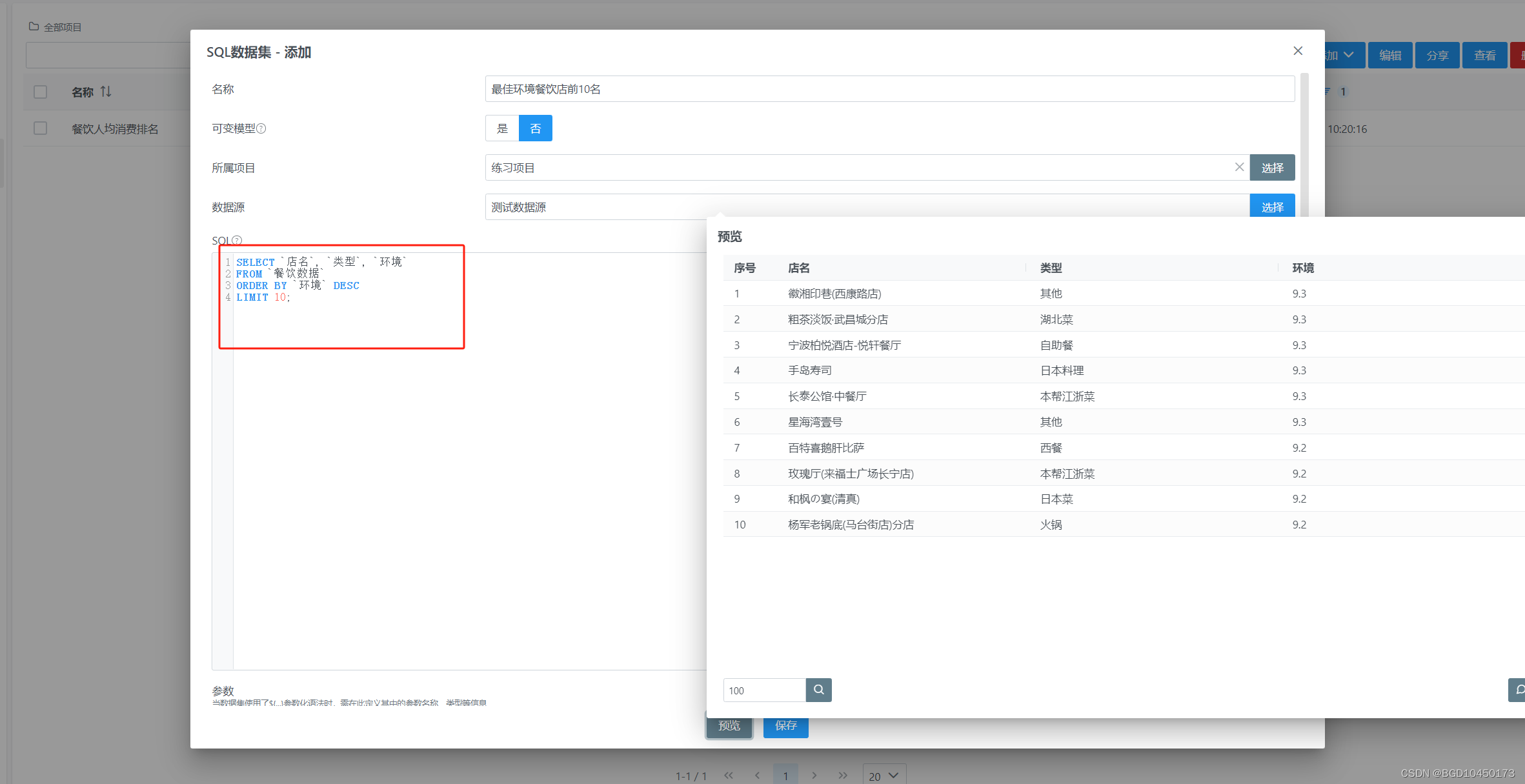Image resolution: width=1525 pixels, height=784 pixels.
Task: Click the help icon next to SQL label
Action: (x=237, y=240)
